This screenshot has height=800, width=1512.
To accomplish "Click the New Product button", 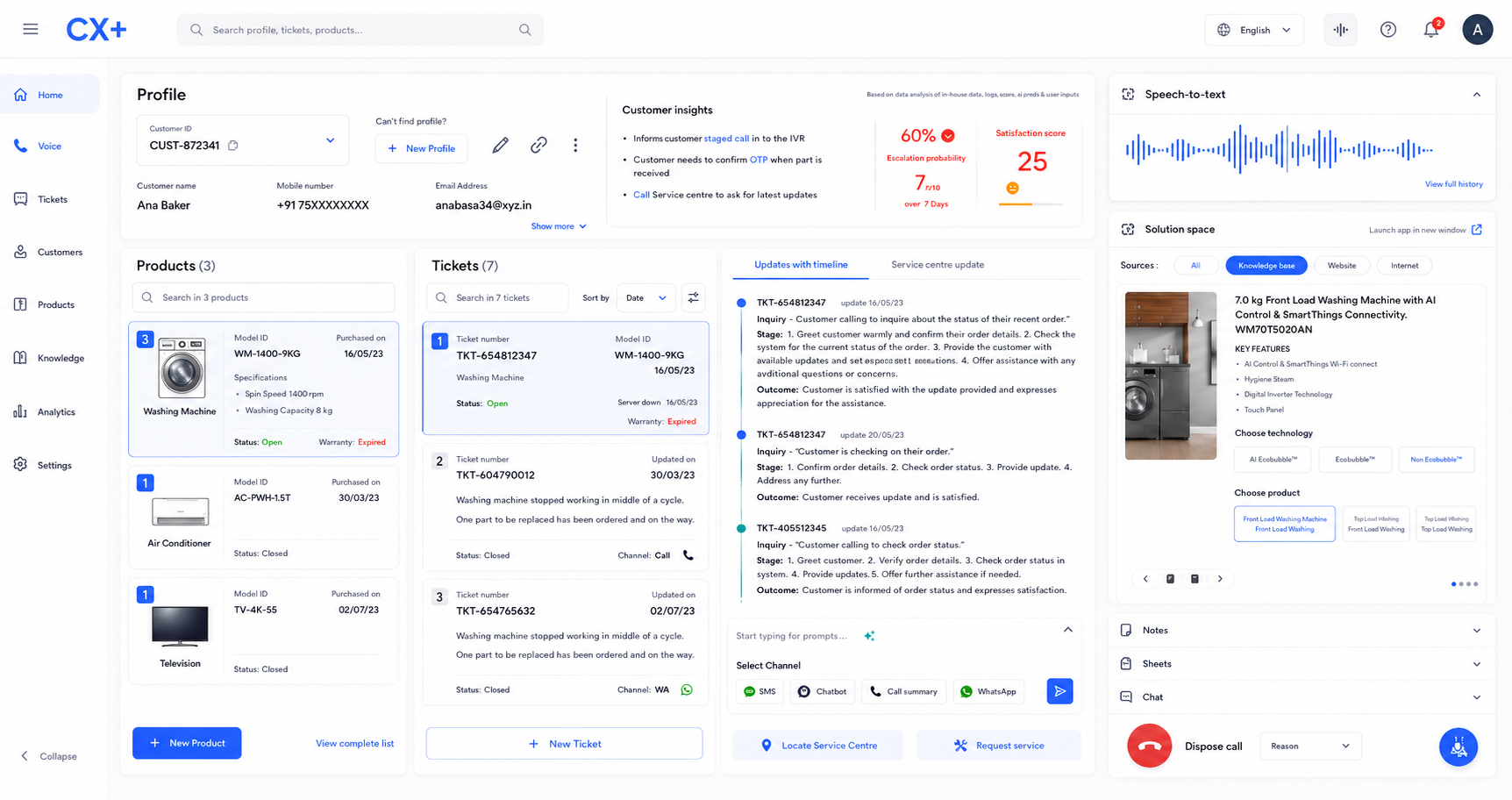I will pyautogui.click(x=187, y=743).
